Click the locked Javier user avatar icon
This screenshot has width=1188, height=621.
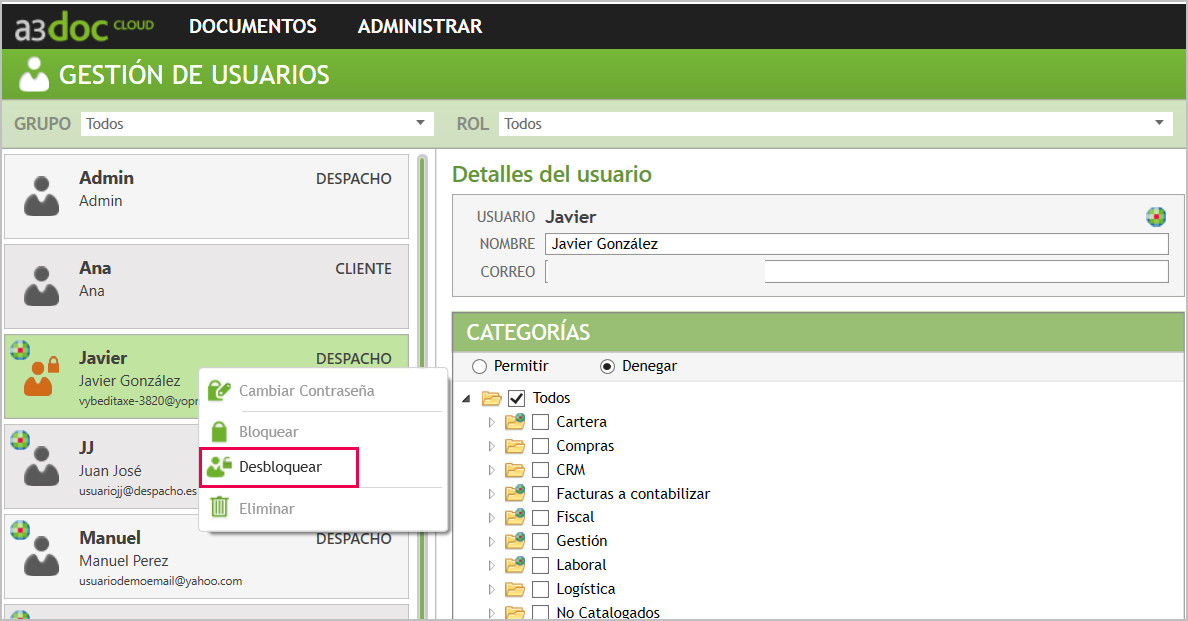[x=41, y=377]
